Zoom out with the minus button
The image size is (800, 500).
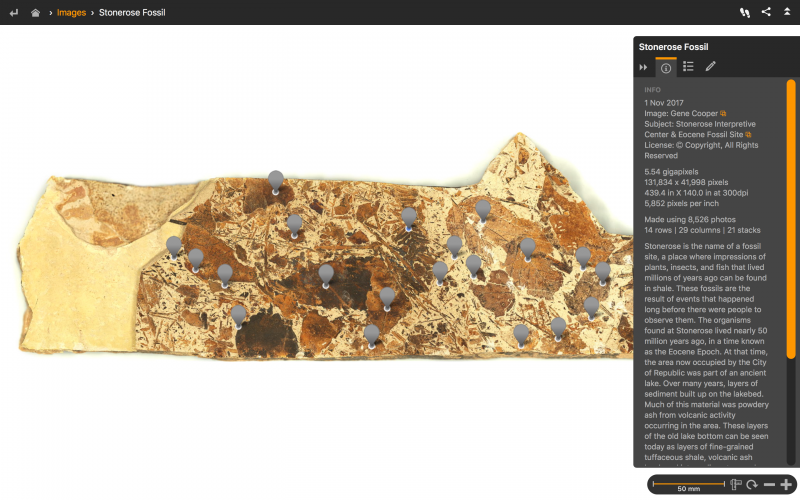pyautogui.click(x=769, y=485)
